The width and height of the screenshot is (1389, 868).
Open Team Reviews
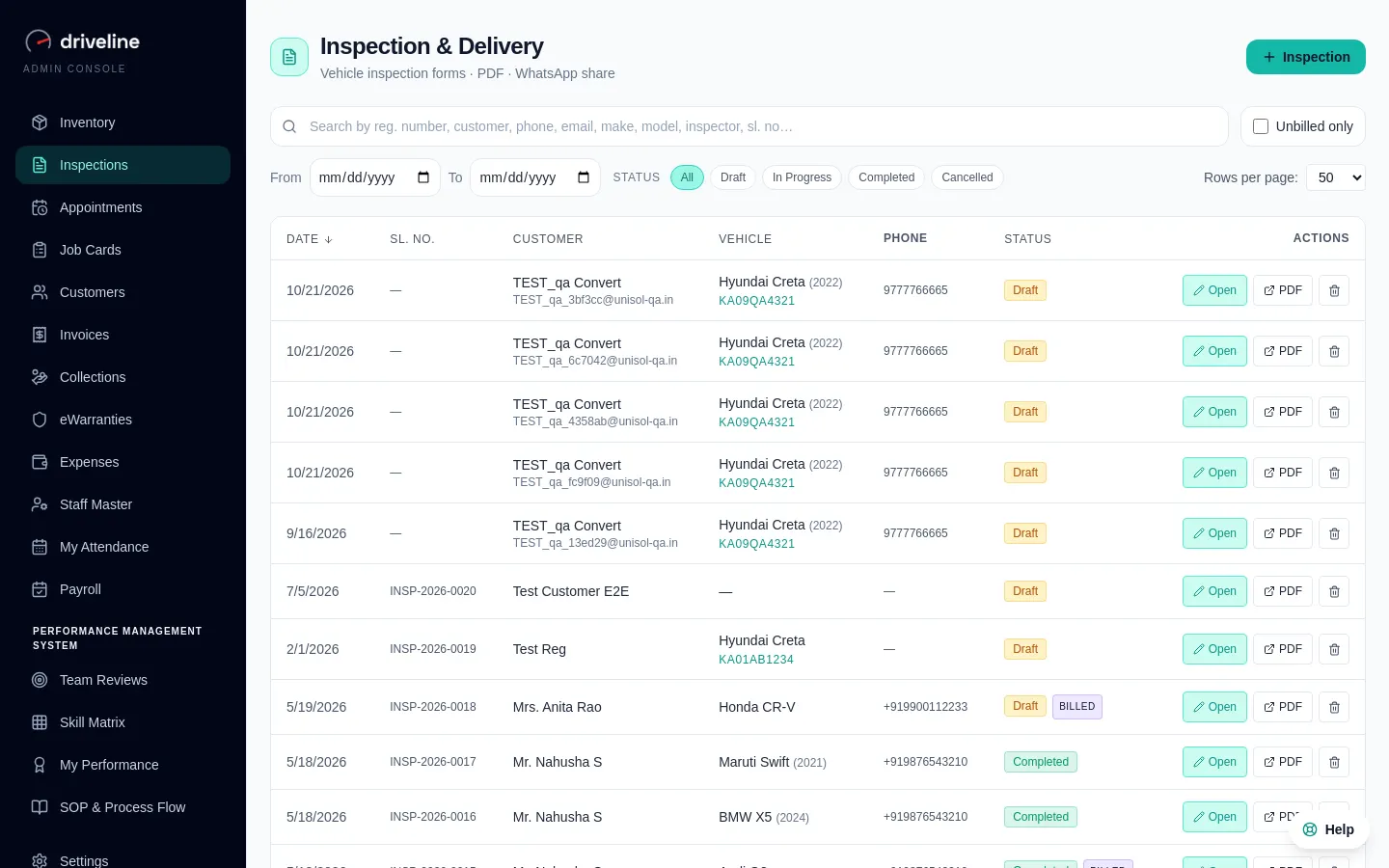click(x=123, y=680)
